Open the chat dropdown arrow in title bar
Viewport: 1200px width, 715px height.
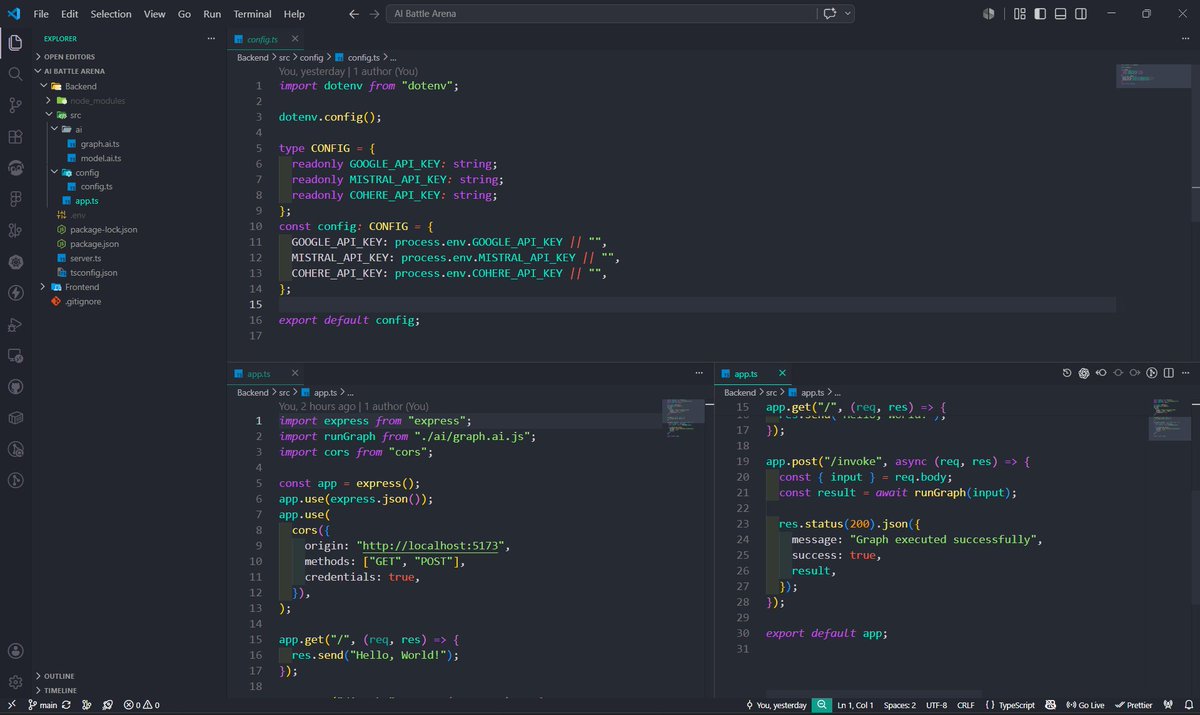(848, 14)
